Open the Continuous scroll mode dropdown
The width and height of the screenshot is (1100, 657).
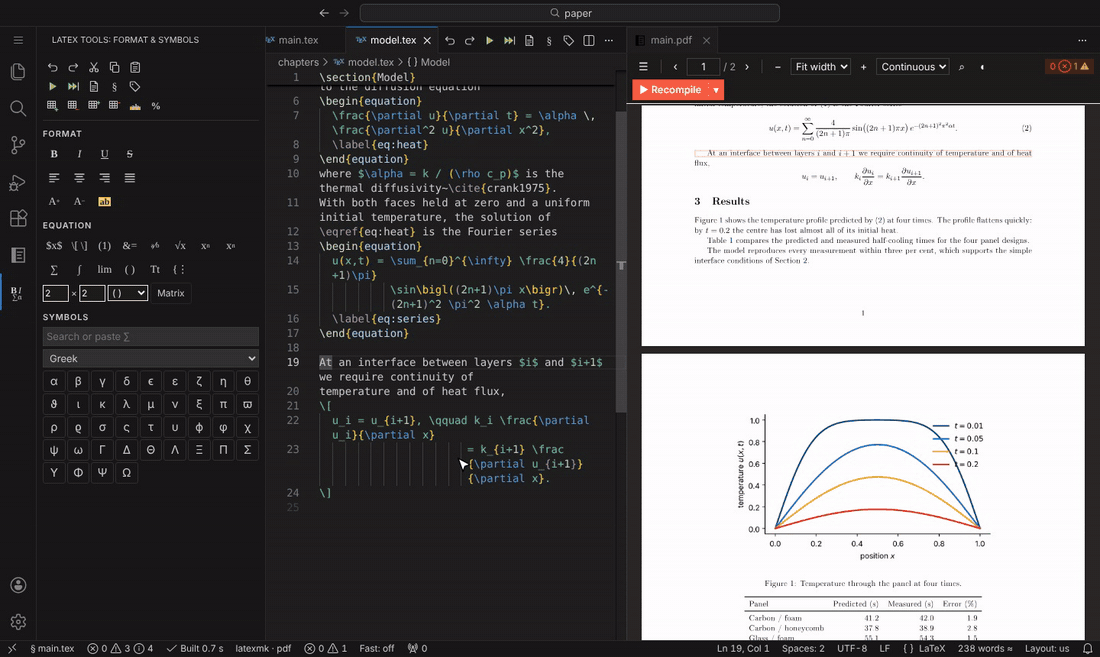coord(912,67)
